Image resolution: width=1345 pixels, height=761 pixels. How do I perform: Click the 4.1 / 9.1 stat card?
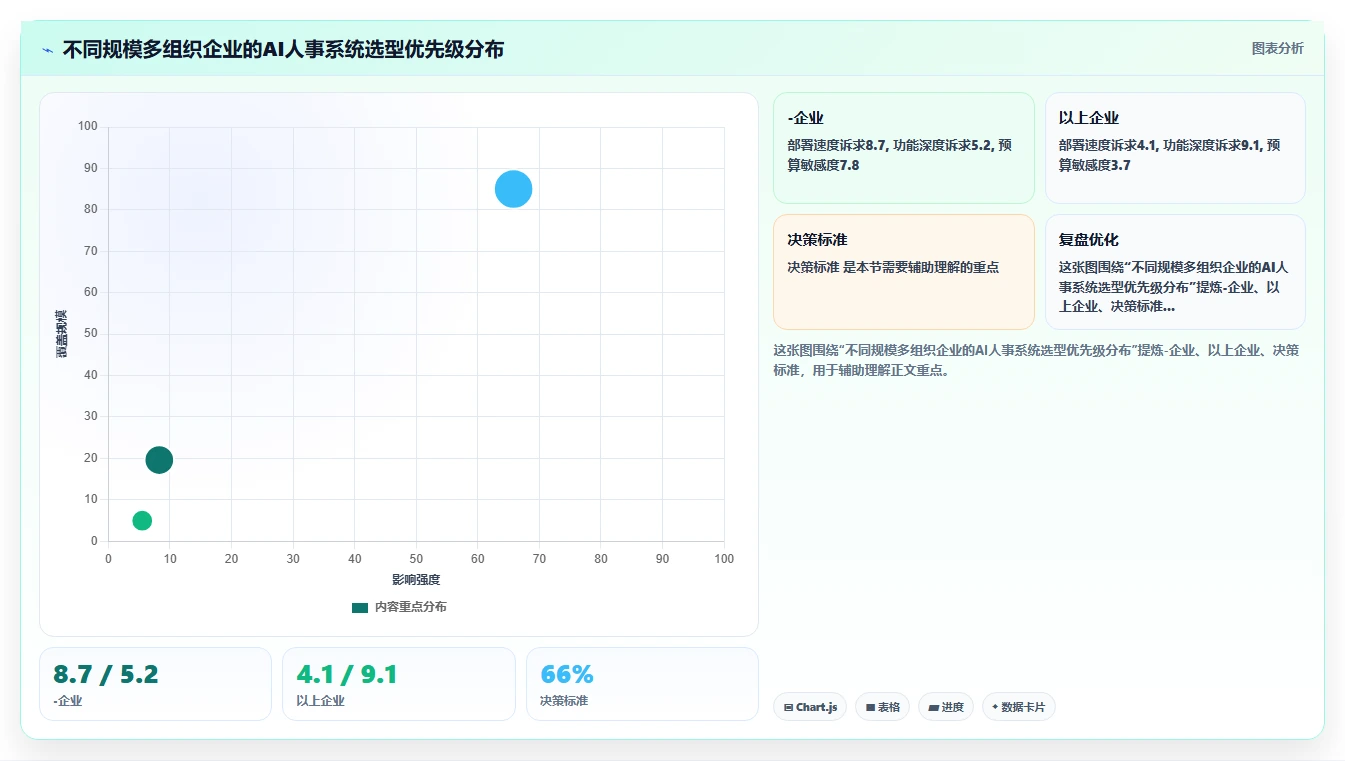pyautogui.click(x=398, y=684)
